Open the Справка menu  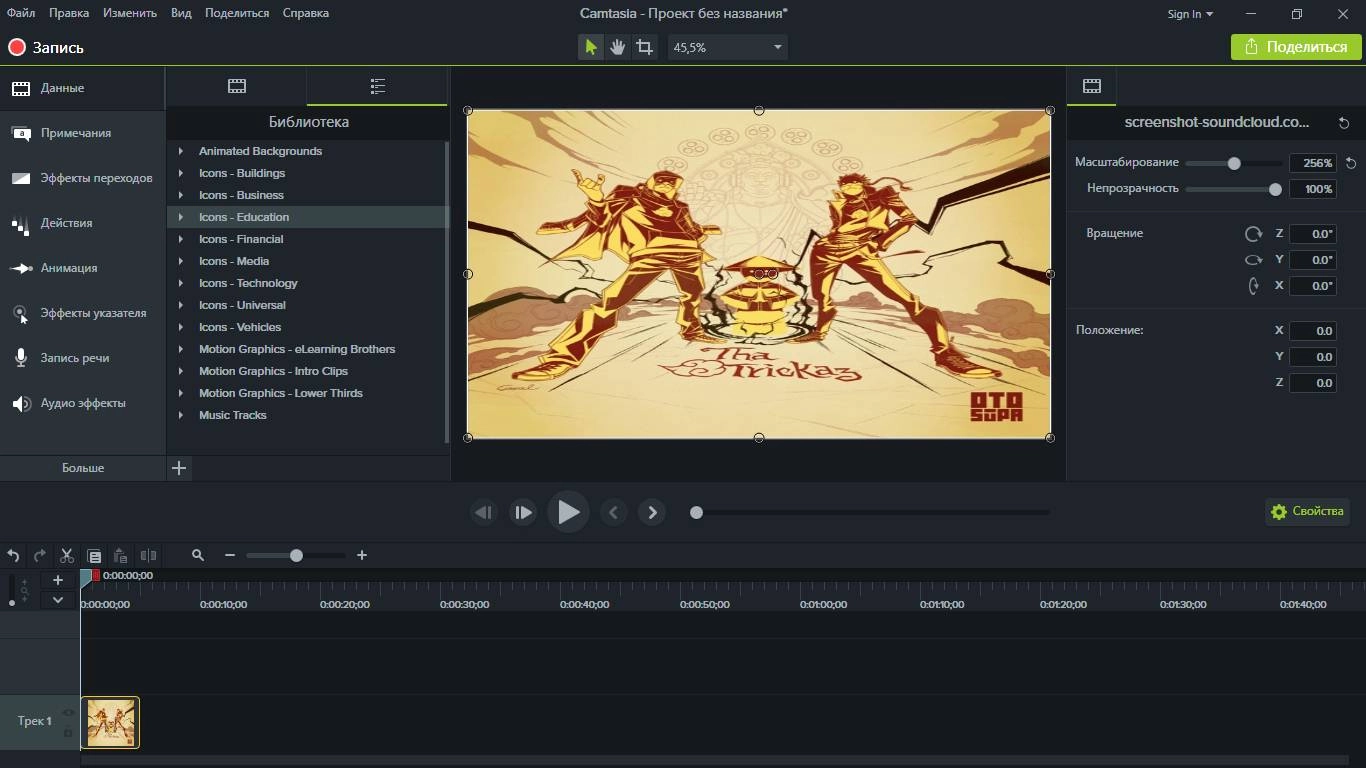coord(305,13)
